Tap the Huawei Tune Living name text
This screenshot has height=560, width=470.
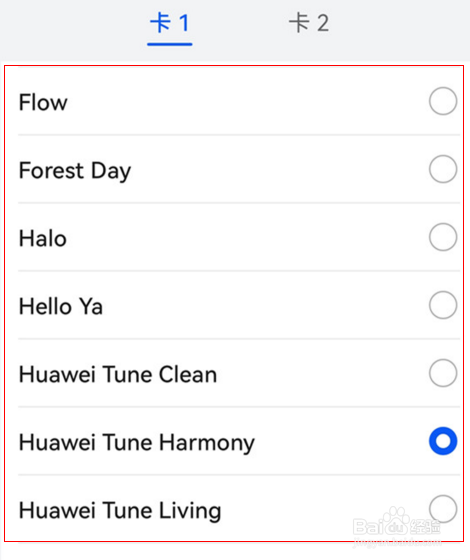(120, 511)
